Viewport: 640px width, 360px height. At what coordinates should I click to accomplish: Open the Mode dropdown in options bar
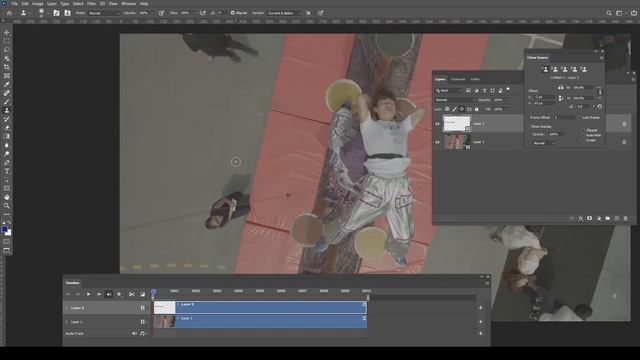click(104, 13)
